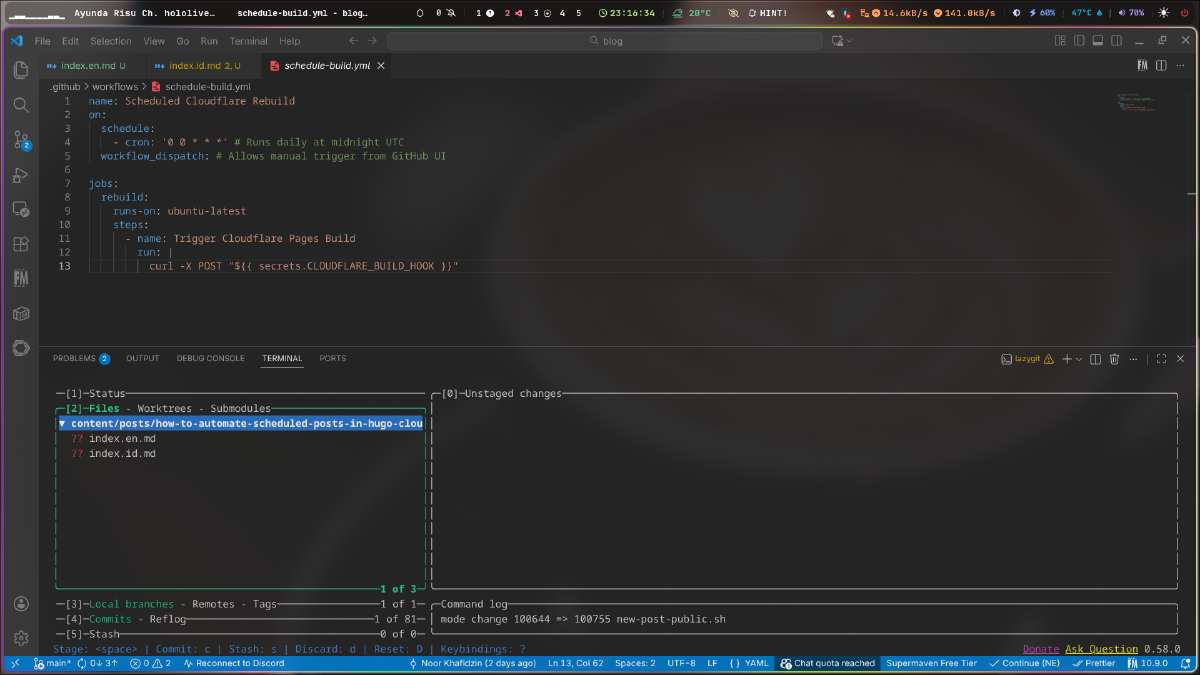Viewport: 1200px width, 675px height.
Task: Toggle the secondary sidebar layout button
Action: point(1117,41)
